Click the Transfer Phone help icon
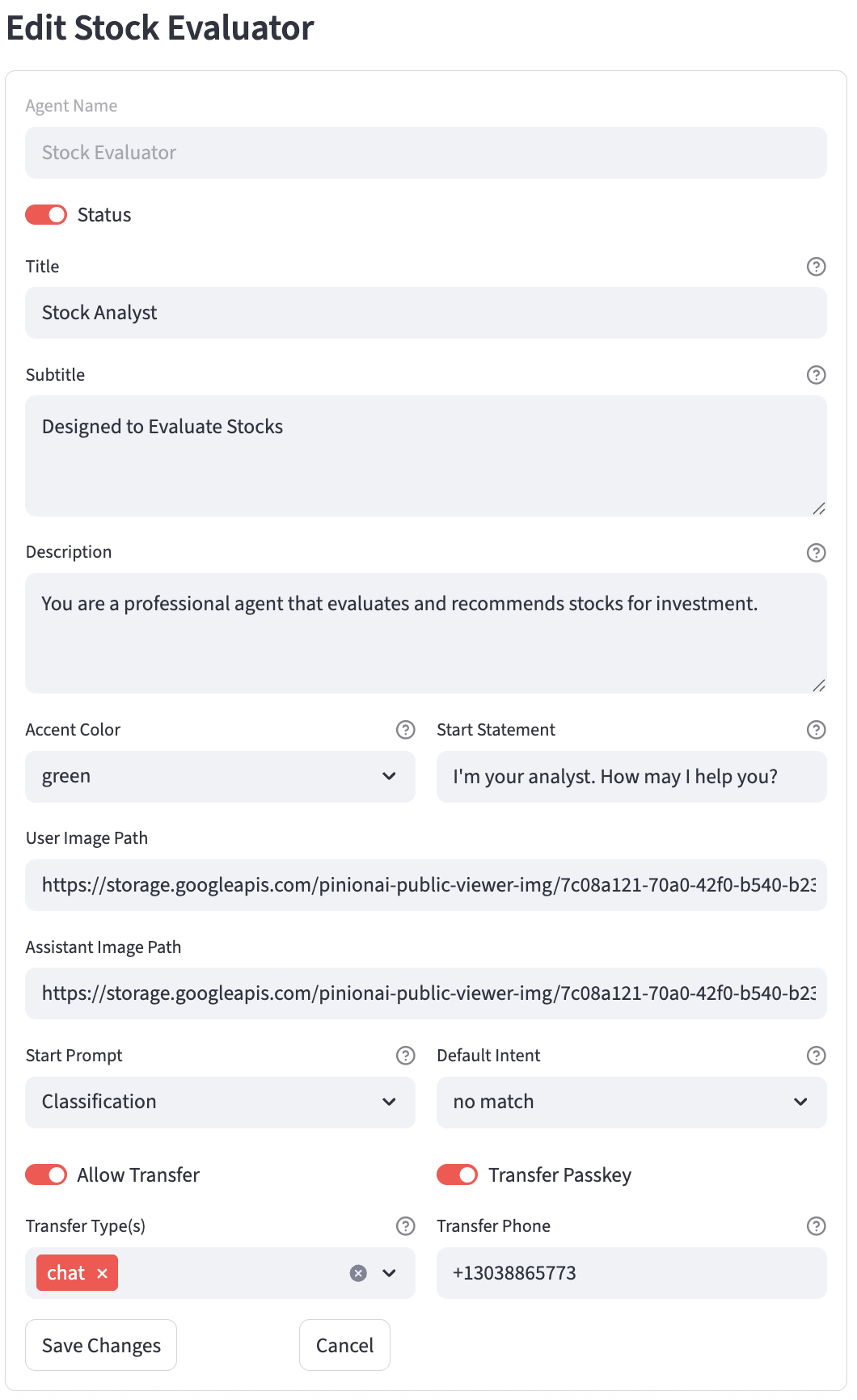 coord(816,1226)
